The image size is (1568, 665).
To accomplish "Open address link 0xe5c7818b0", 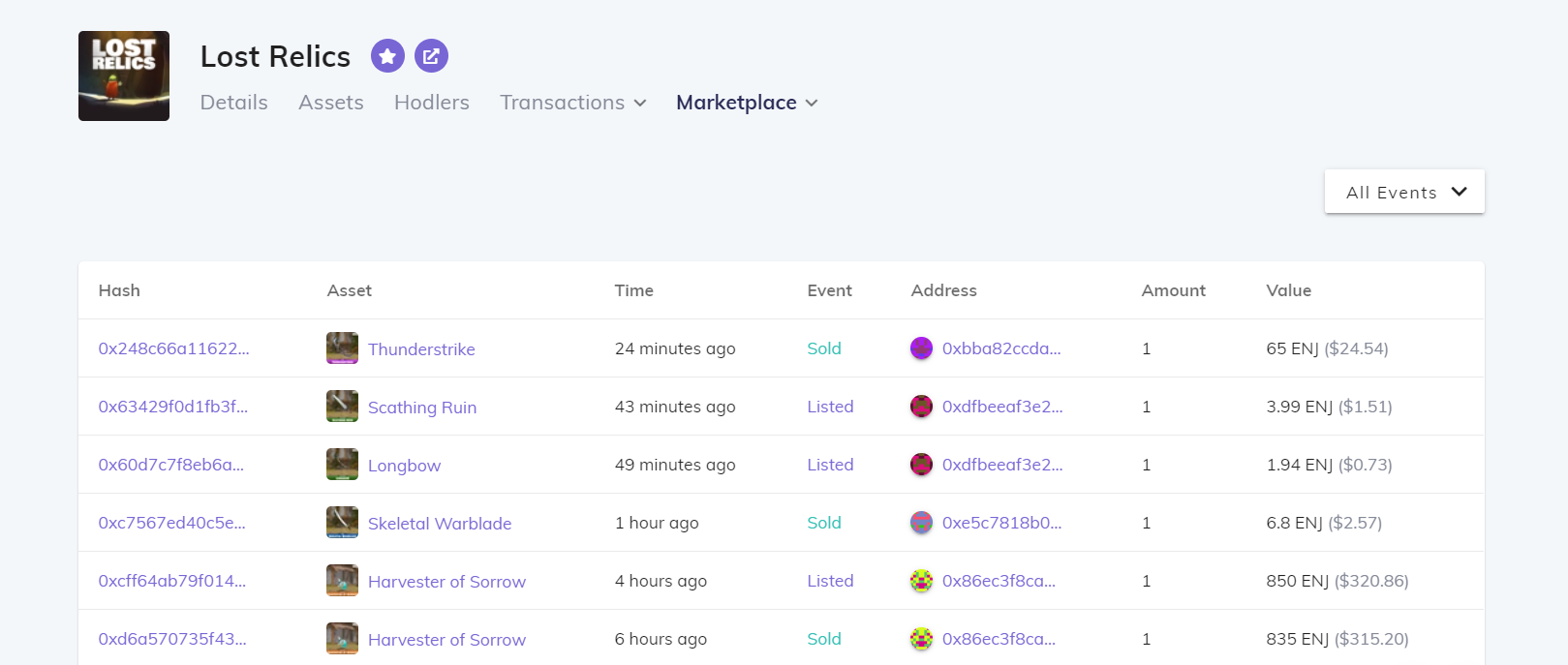I will coord(1002,523).
